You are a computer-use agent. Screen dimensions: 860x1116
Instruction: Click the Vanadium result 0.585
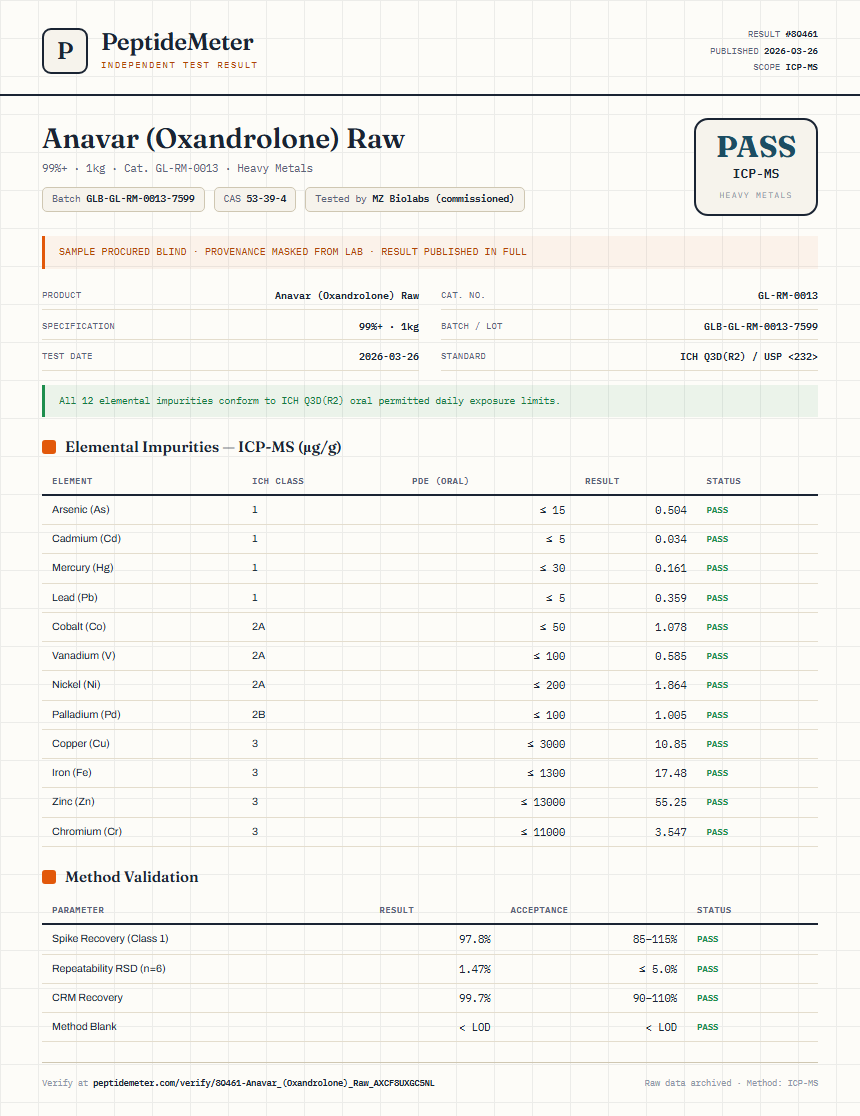tap(671, 656)
